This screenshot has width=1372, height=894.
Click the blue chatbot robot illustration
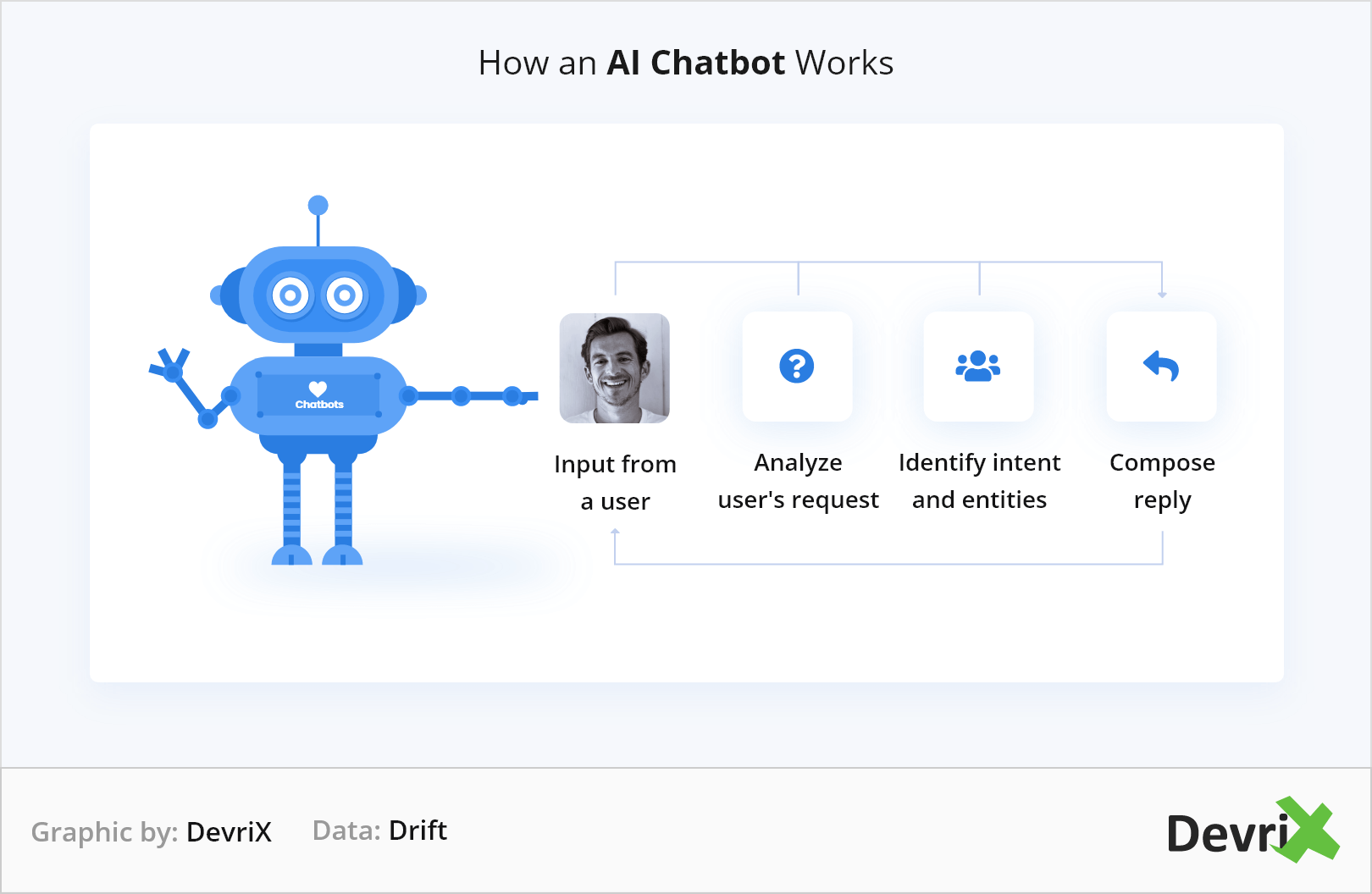[x=343, y=381]
